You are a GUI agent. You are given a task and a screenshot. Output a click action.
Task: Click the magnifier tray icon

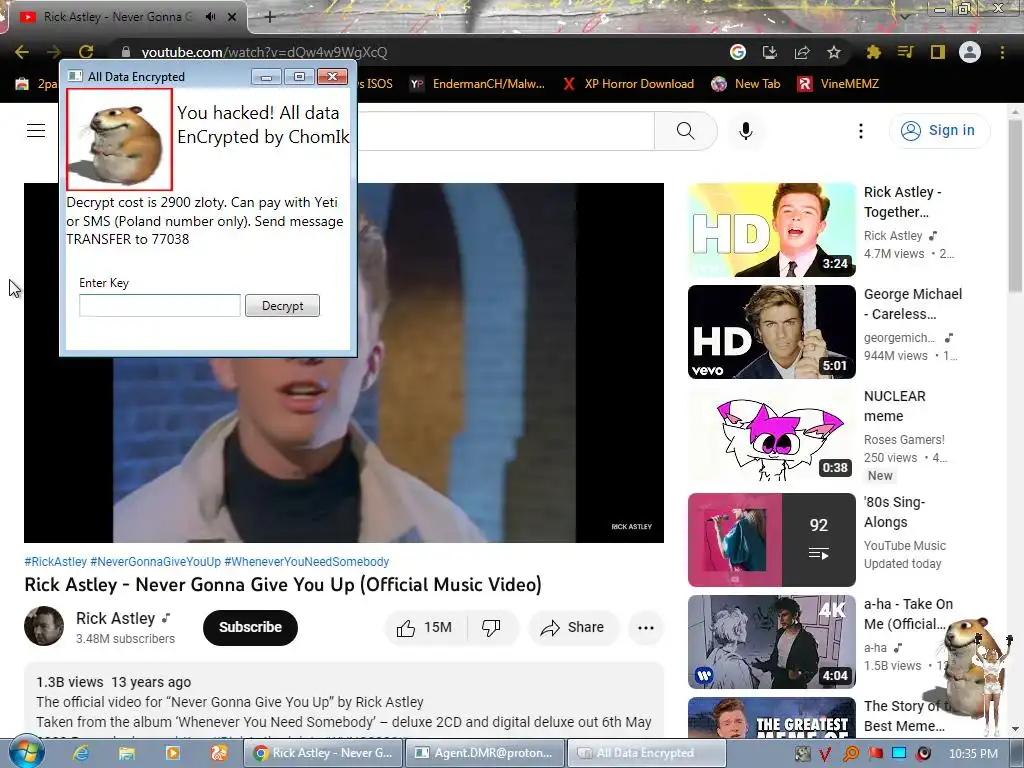[851, 754]
